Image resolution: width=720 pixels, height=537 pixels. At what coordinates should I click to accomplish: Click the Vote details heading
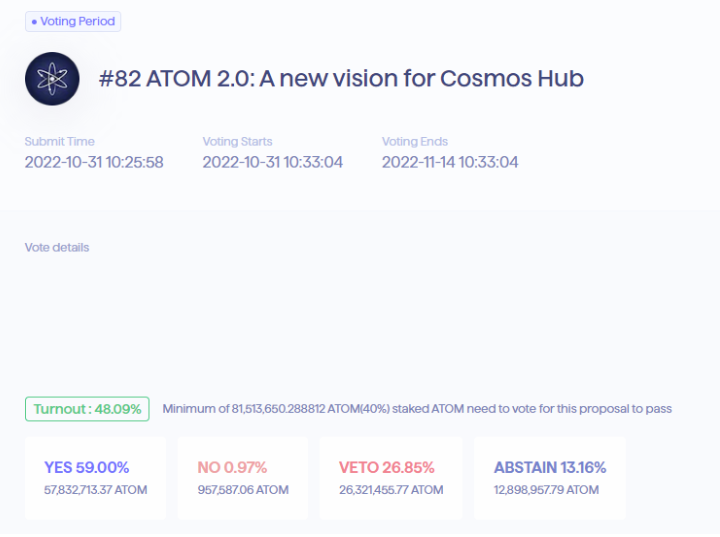point(57,248)
